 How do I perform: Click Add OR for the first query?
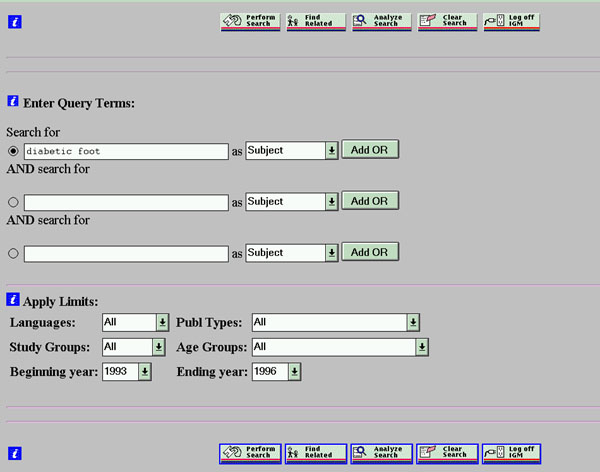click(x=370, y=150)
